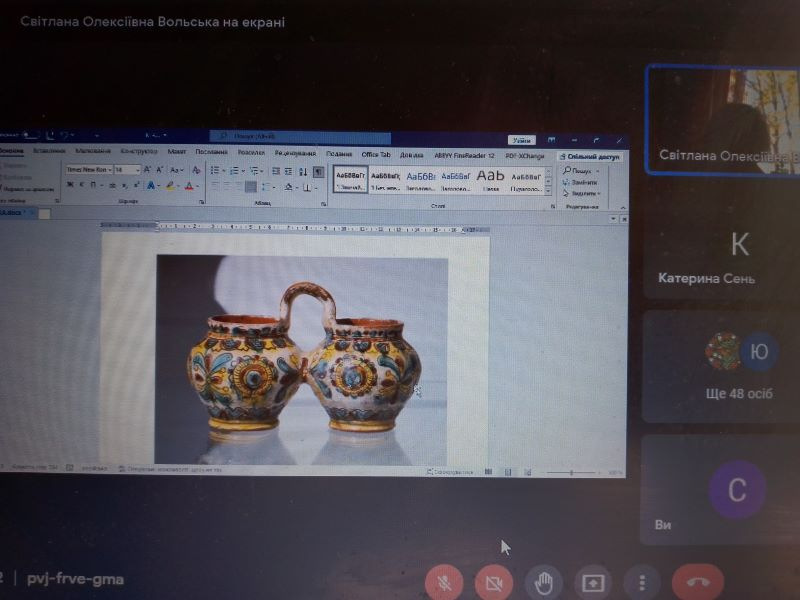Click the line spacing icon
Screen dimensions: 800x600
pyautogui.click(x=266, y=187)
